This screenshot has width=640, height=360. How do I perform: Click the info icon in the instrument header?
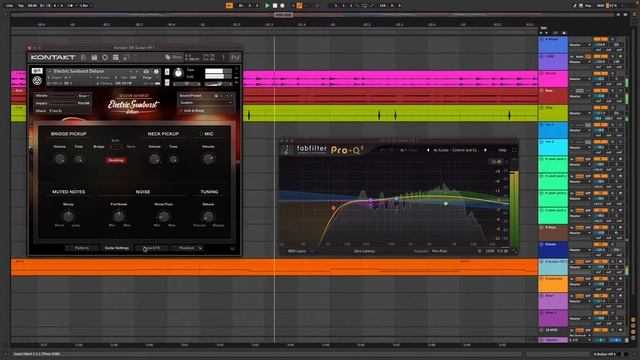click(x=156, y=71)
